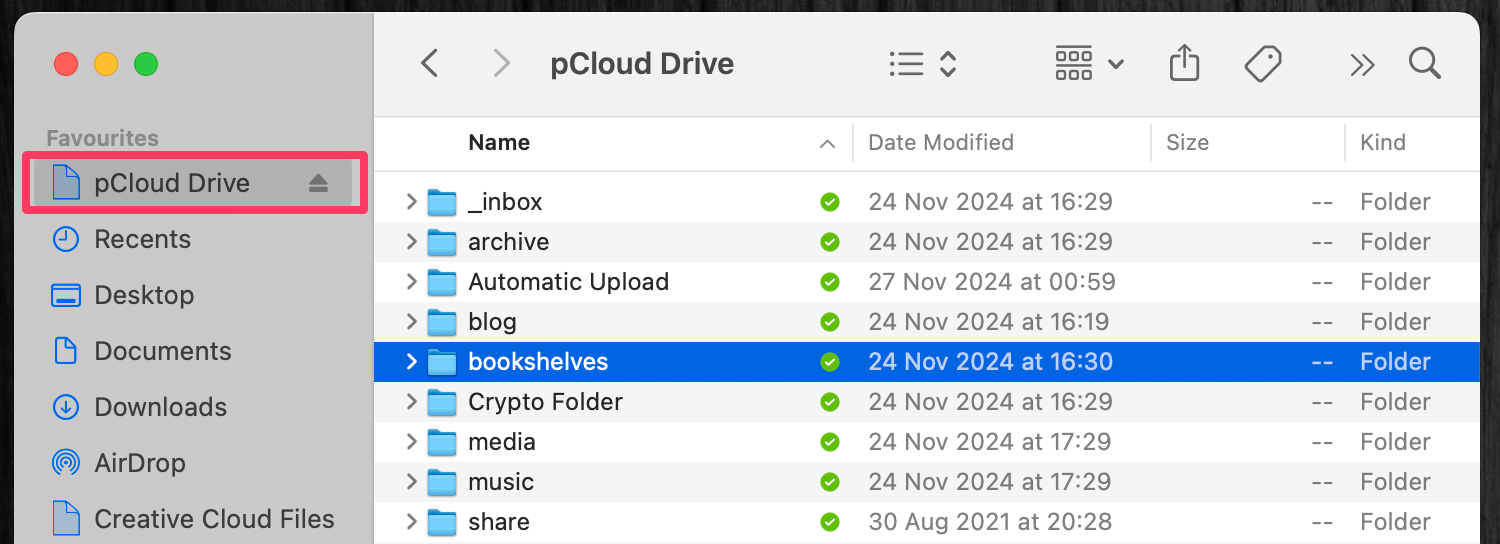The image size is (1500, 544).
Task: Select Creative Cloud Files in sidebar
Action: [213, 519]
